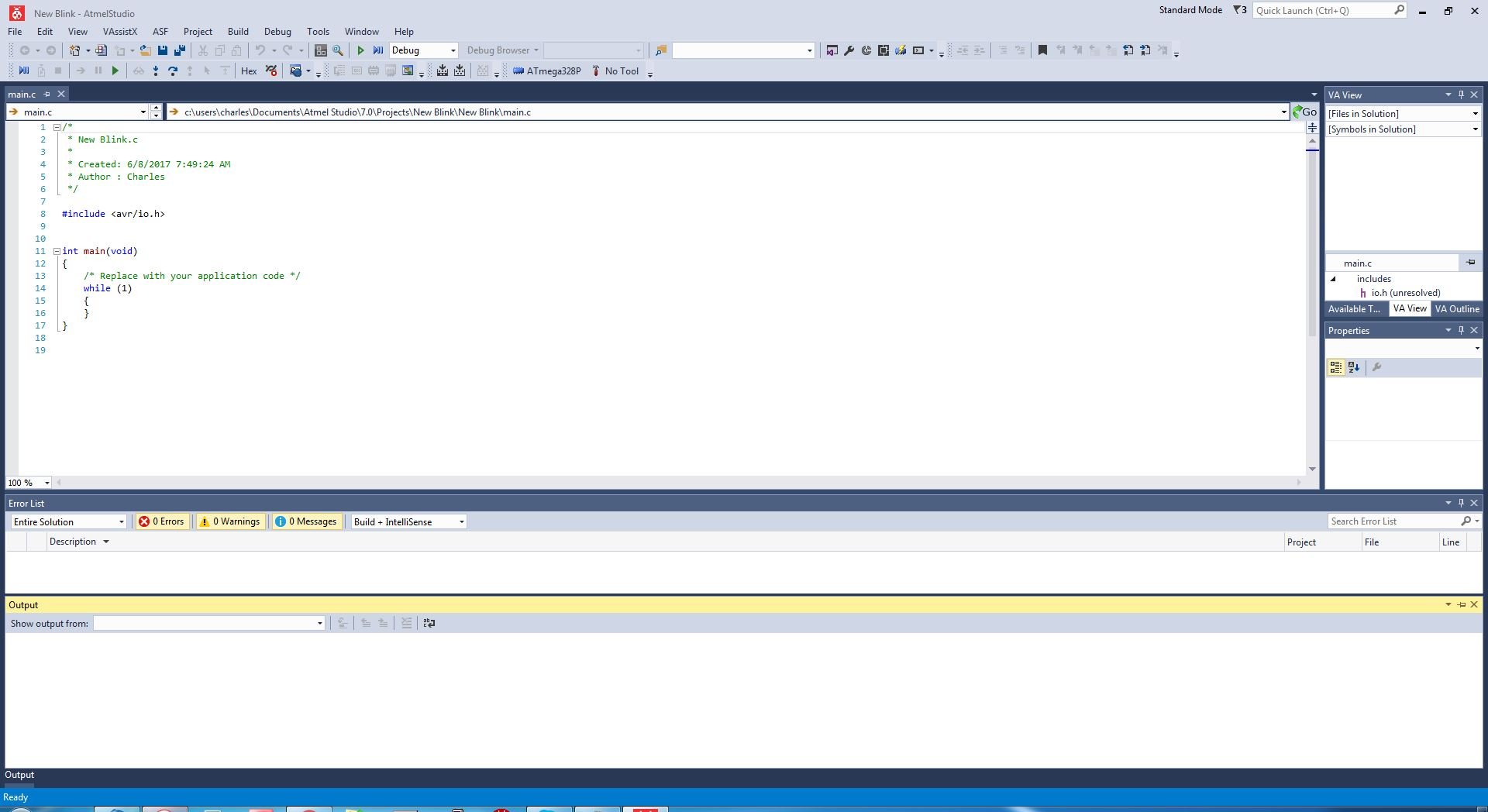
Task: Click the ATmega328P device chip icon
Action: [x=518, y=71]
